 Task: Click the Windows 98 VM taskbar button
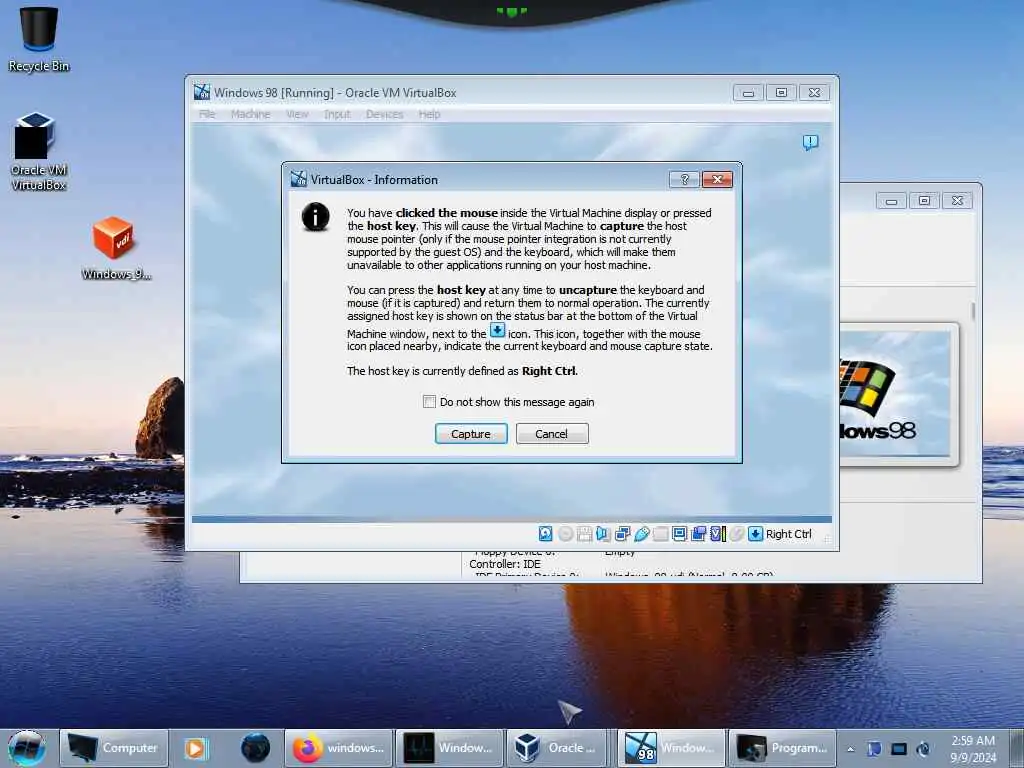[671, 748]
